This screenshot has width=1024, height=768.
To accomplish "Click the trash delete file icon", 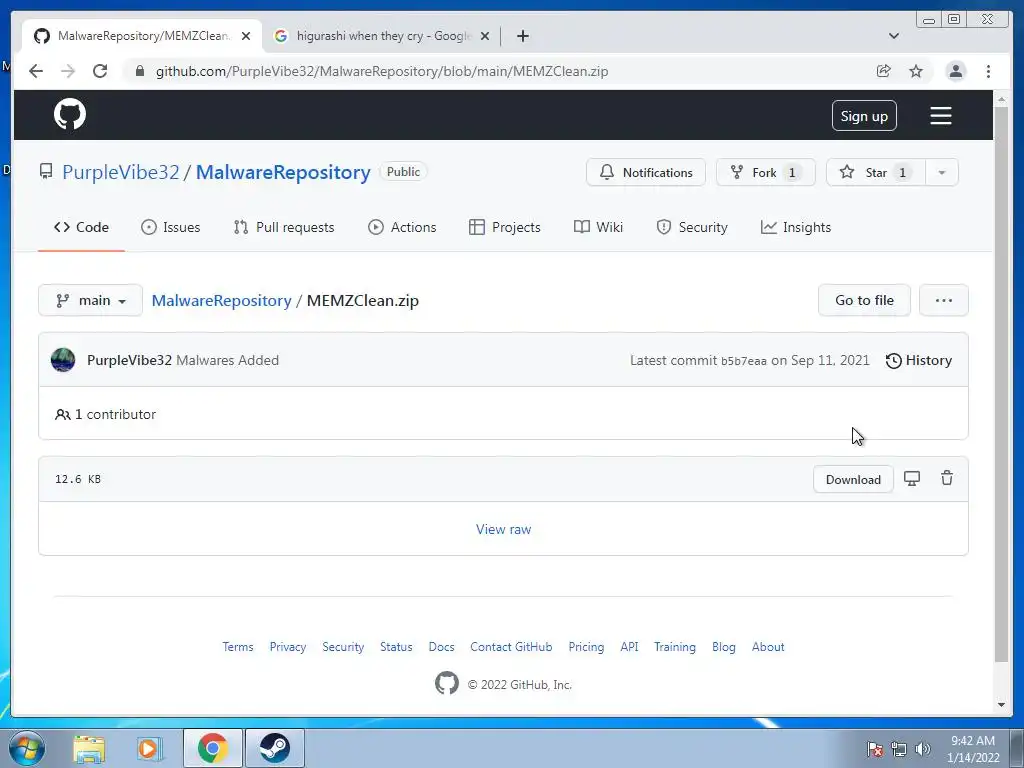I will [x=946, y=479].
